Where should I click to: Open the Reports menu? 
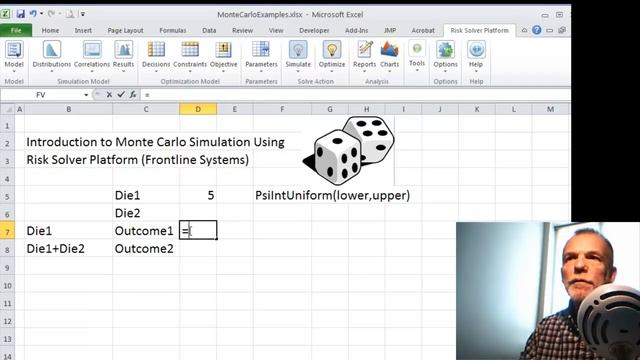click(x=364, y=55)
